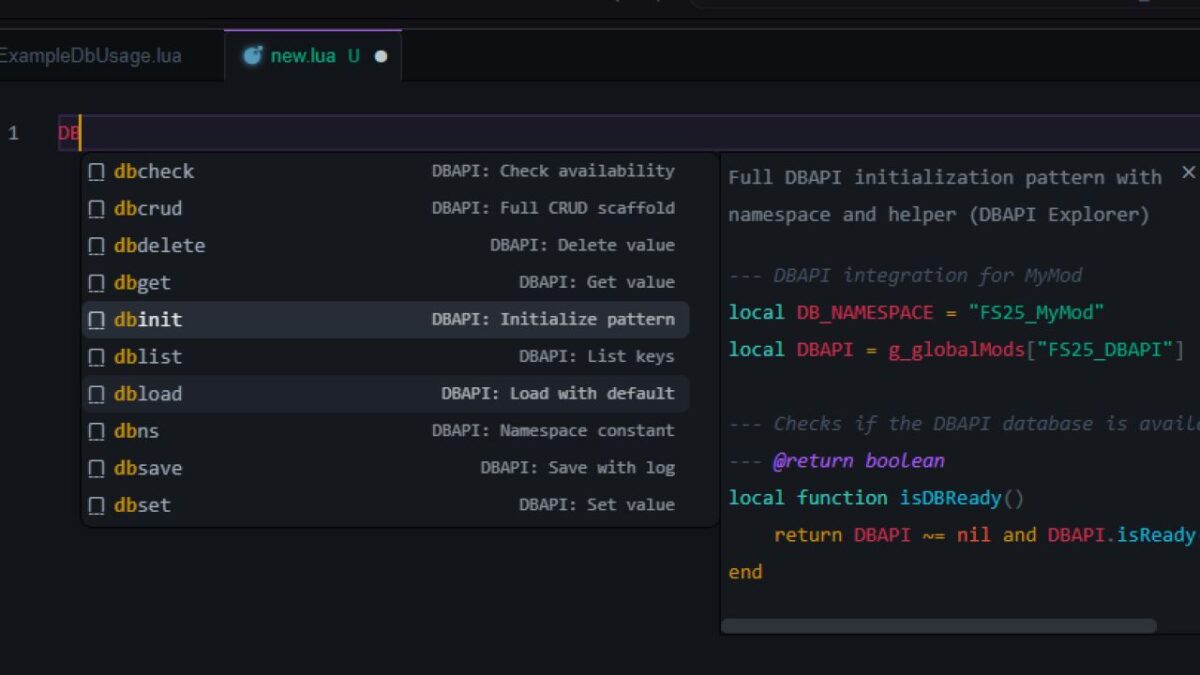Screen dimensions: 1200x675
Task: Click the snippet icon beside dbcheck
Action: [x=96, y=171]
